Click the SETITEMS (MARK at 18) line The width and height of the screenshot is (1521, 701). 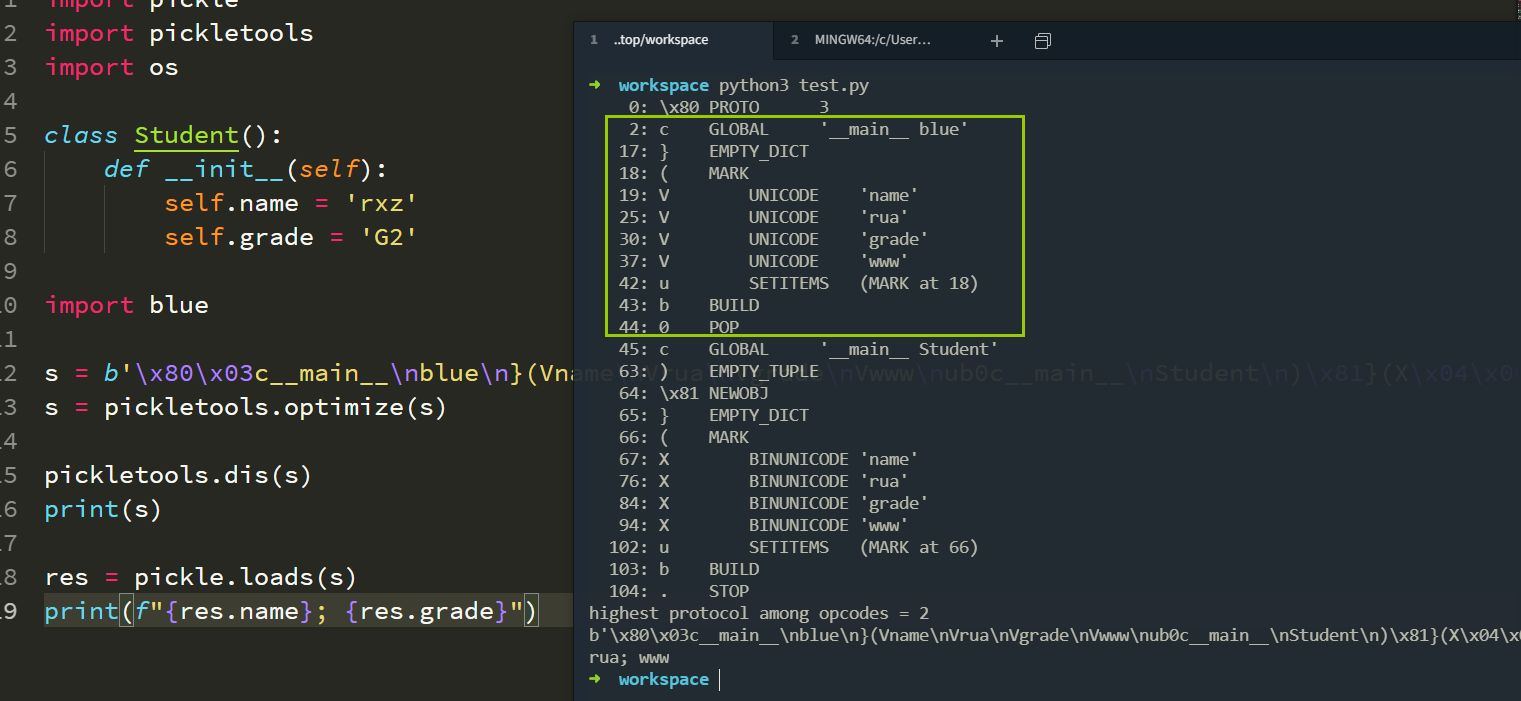(862, 283)
